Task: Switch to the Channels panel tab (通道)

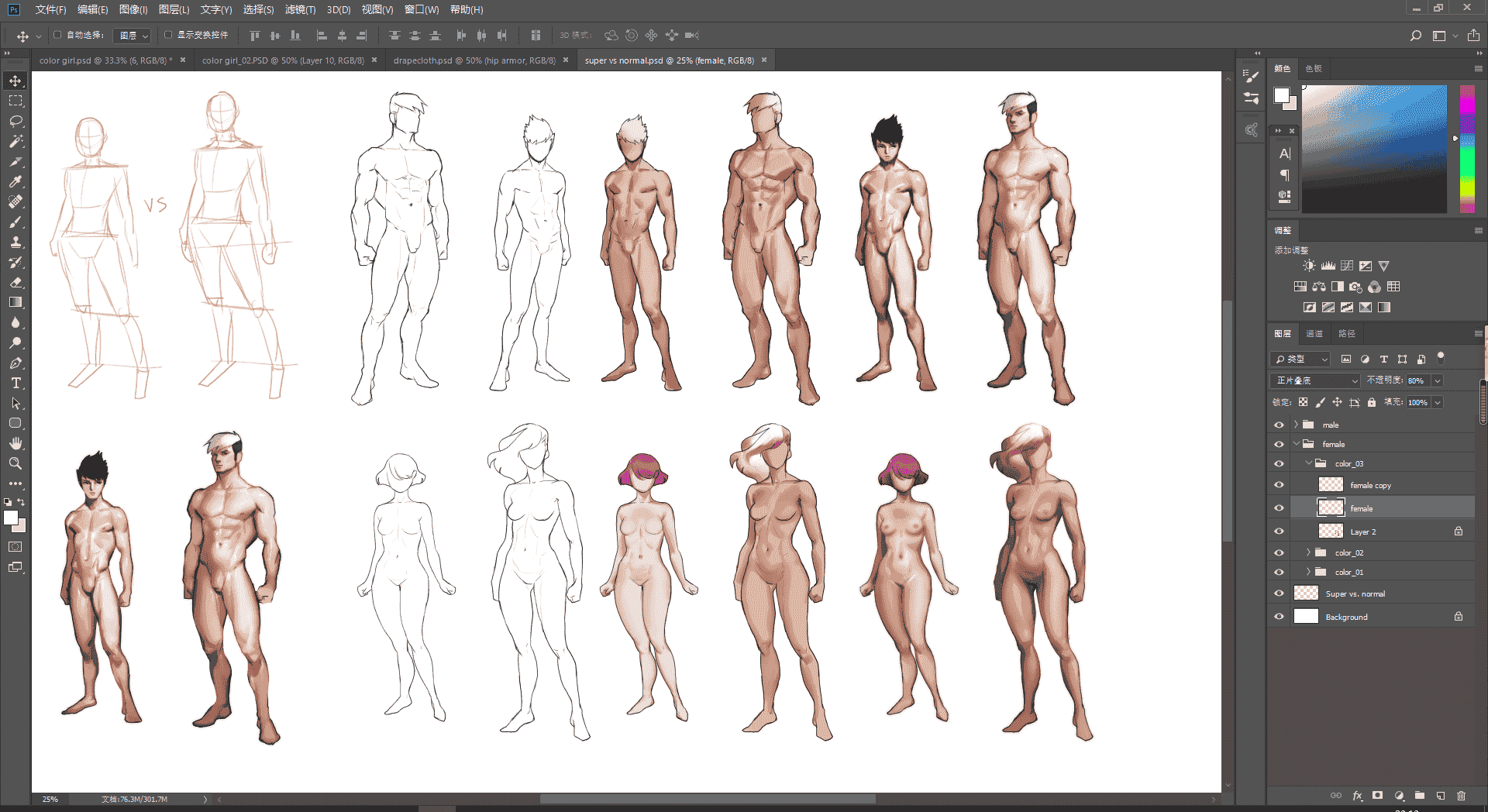Action: pyautogui.click(x=1314, y=334)
